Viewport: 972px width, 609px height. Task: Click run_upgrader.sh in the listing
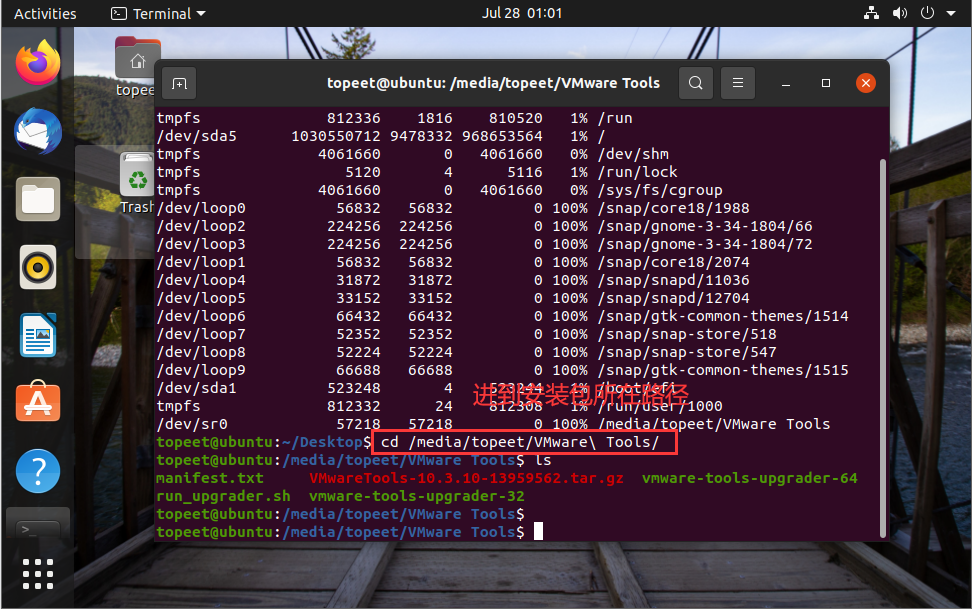(223, 496)
